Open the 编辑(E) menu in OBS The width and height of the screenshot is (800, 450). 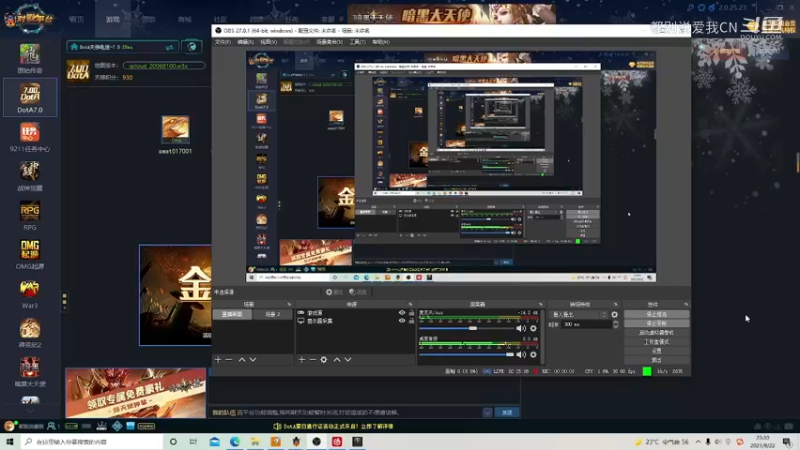click(245, 42)
